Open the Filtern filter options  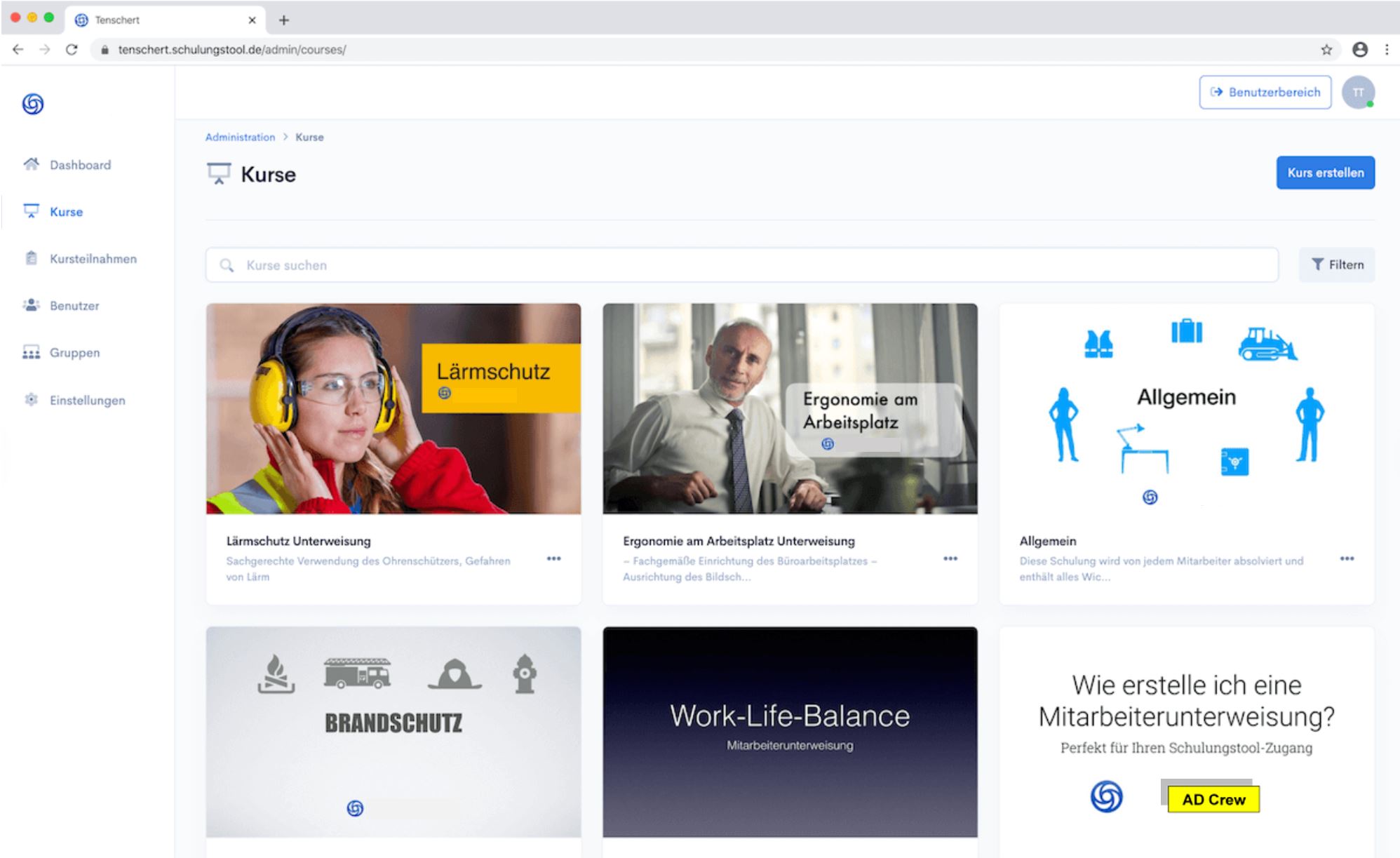point(1336,264)
